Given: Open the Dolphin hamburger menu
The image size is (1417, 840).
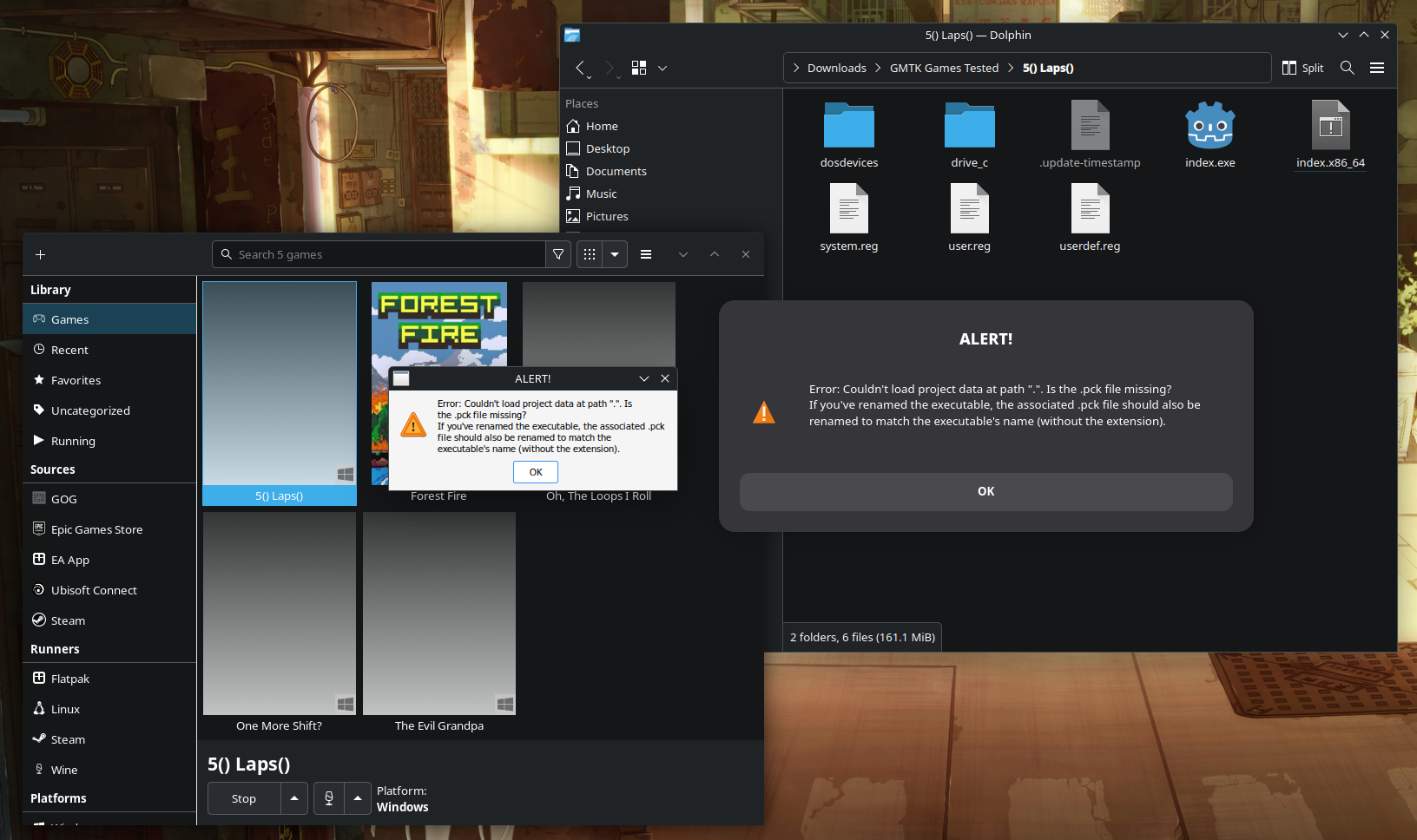Looking at the screenshot, I should pyautogui.click(x=1377, y=68).
